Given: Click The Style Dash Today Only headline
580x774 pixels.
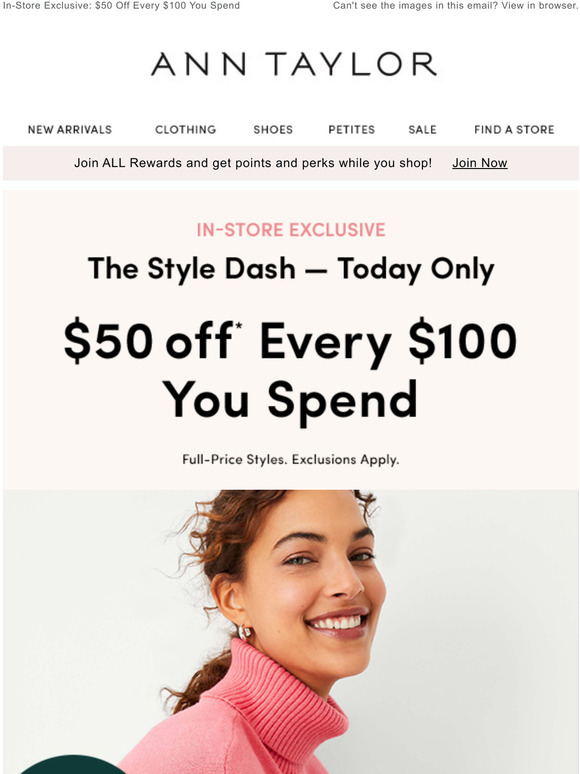Looking at the screenshot, I should point(291,270).
